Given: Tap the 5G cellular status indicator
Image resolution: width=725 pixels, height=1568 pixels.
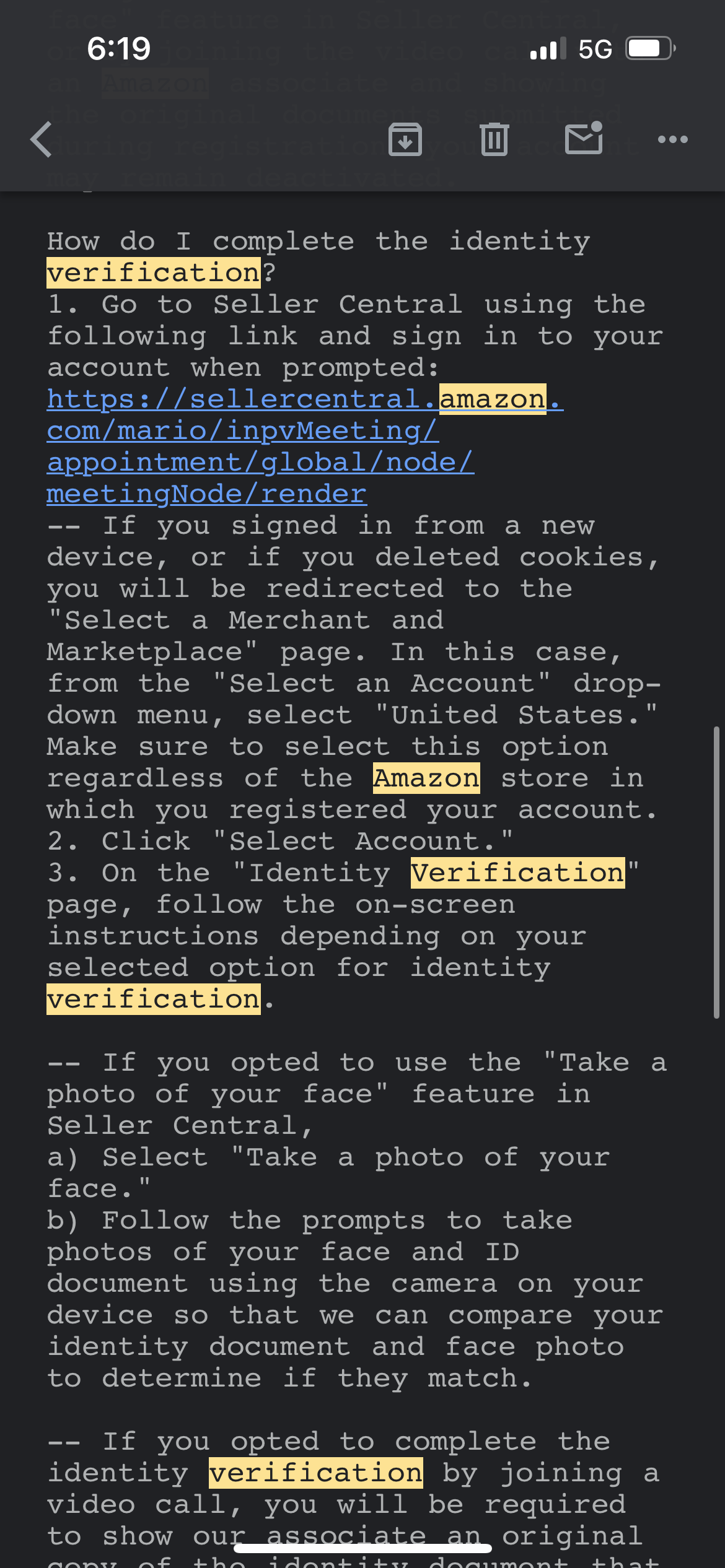Looking at the screenshot, I should [595, 49].
